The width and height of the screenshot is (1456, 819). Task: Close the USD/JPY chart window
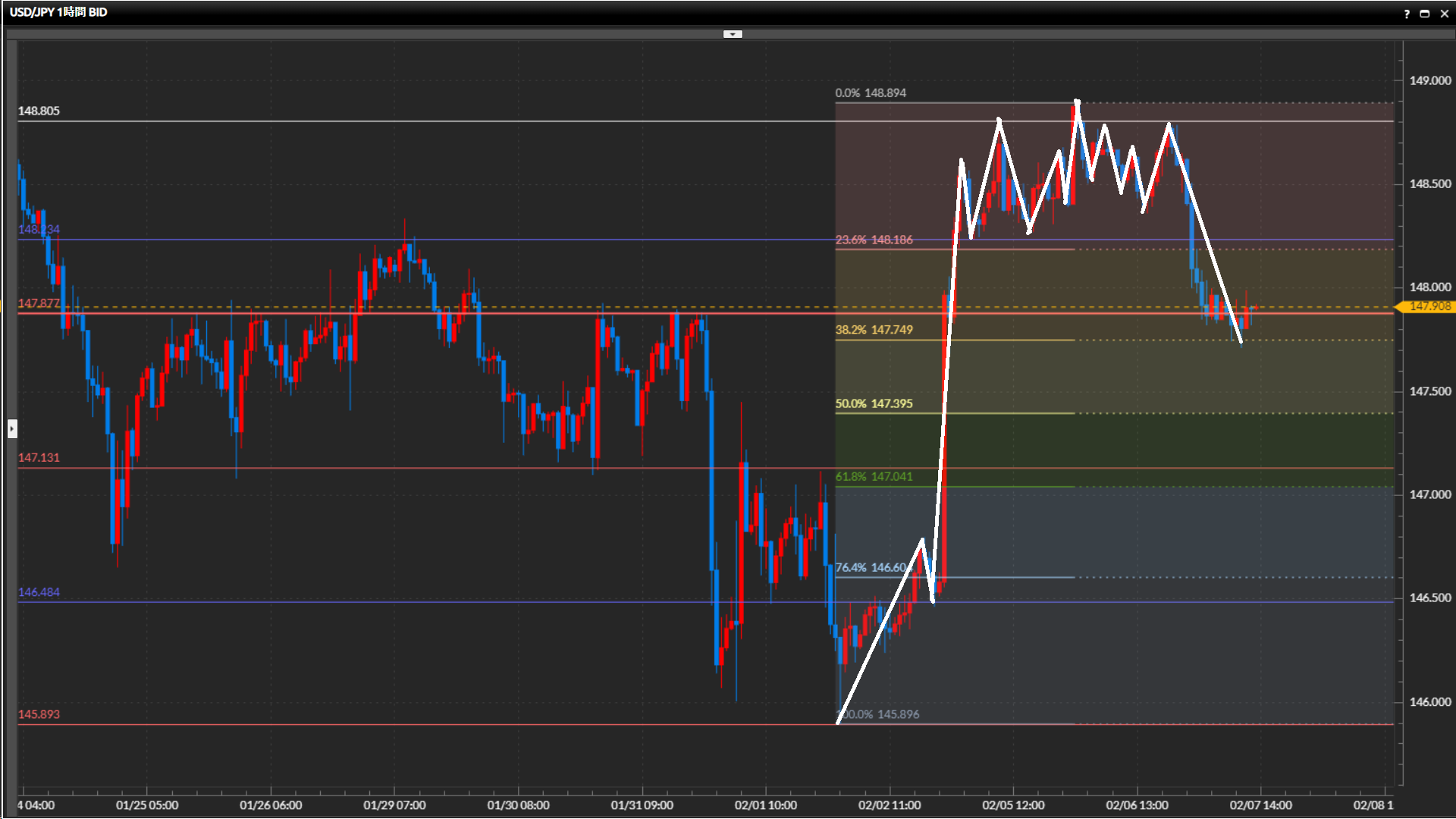tap(1445, 14)
